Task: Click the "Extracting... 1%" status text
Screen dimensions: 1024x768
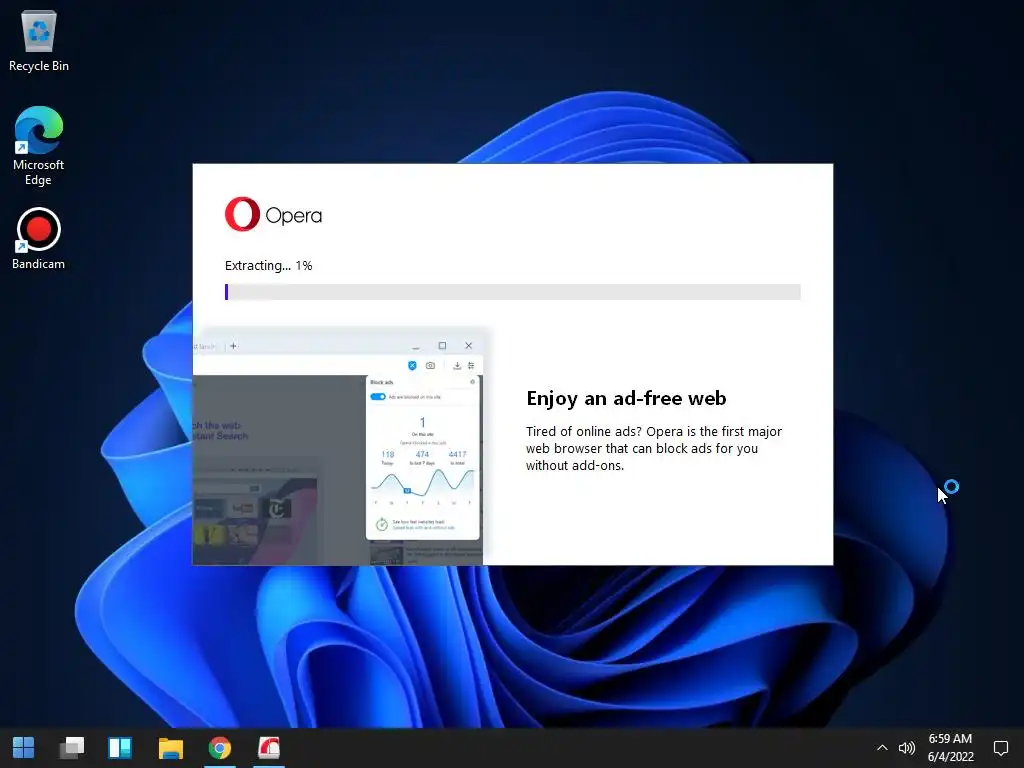Action: [268, 266]
